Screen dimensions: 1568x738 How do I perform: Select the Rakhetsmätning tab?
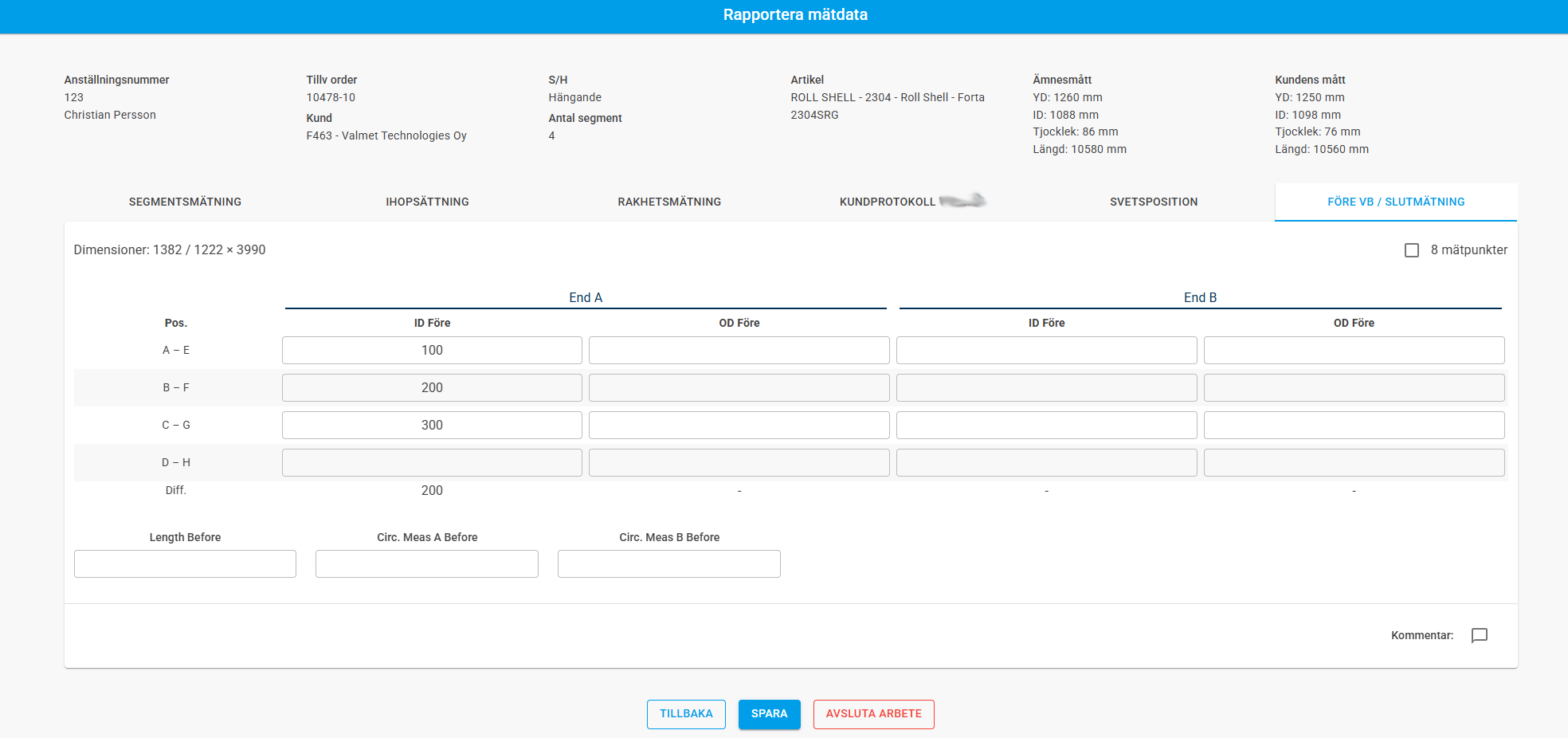669,202
